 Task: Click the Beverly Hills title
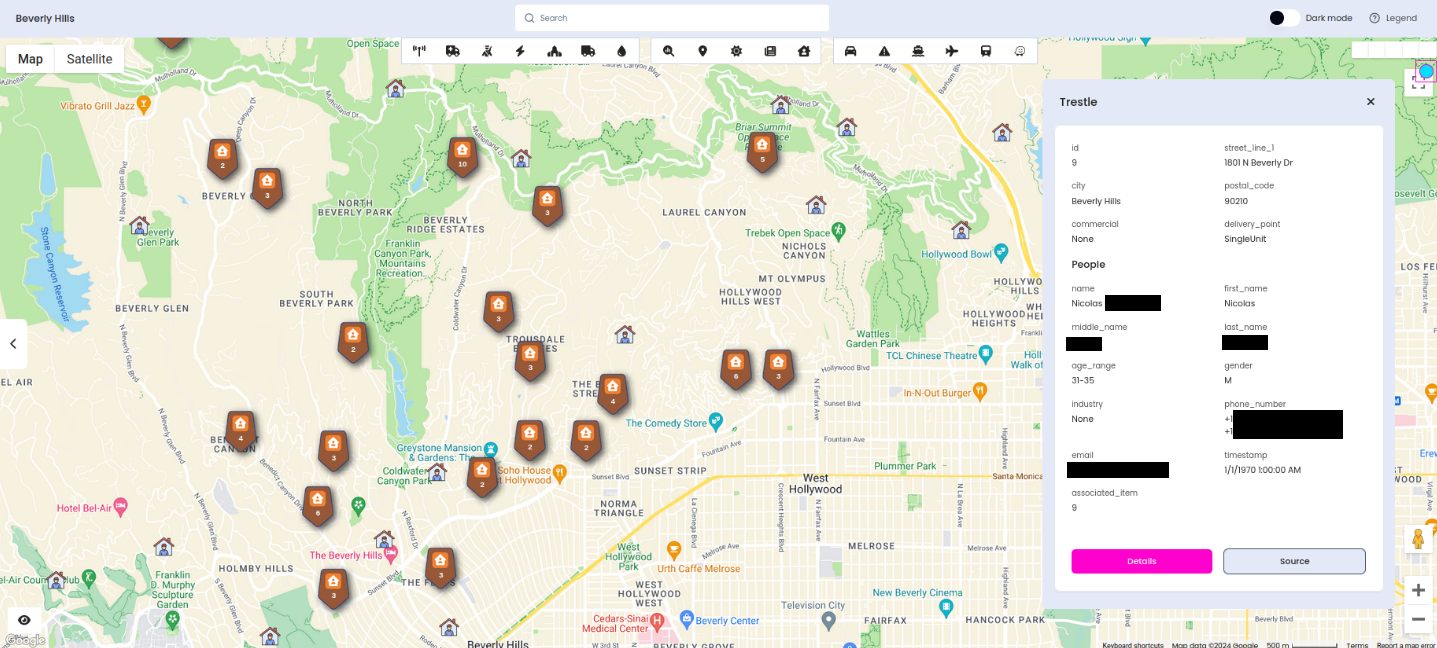(x=45, y=18)
